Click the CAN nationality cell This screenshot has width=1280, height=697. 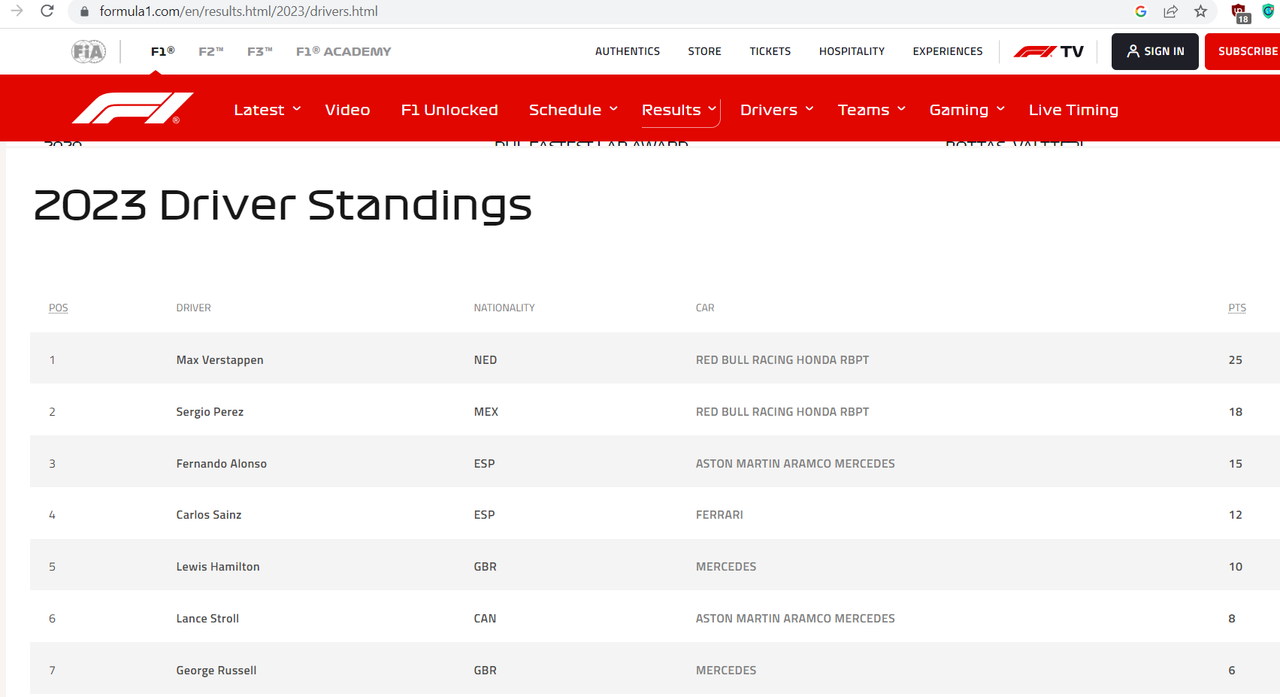pos(485,619)
